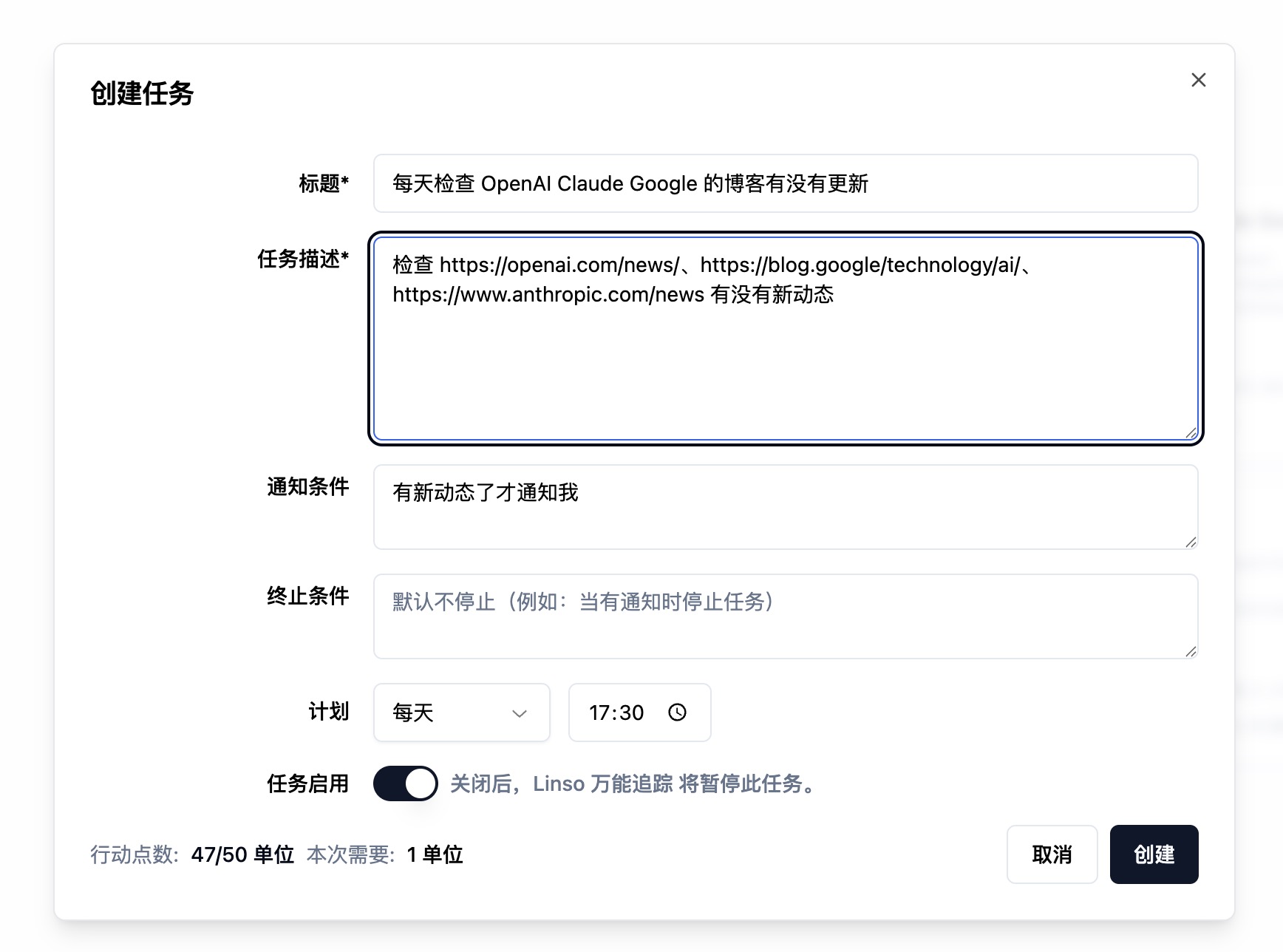
Task: Click the 终止条件 resize handle corner
Action: pyautogui.click(x=1191, y=652)
